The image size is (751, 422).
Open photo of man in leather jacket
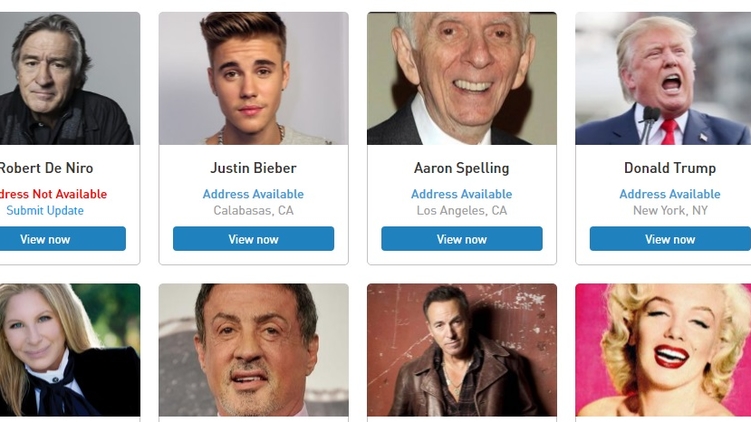coord(461,350)
